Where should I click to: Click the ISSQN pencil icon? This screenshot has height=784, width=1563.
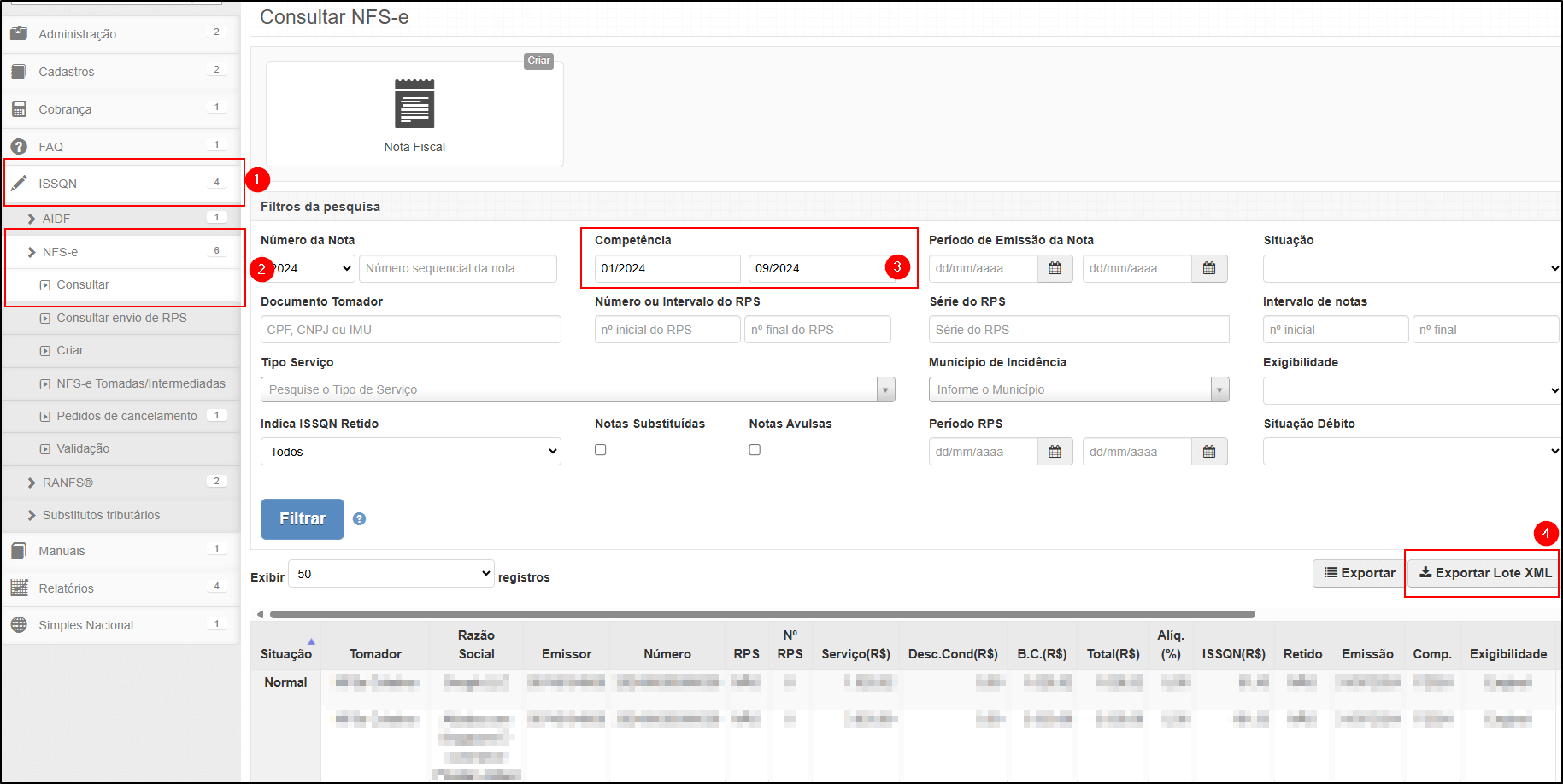coord(19,183)
